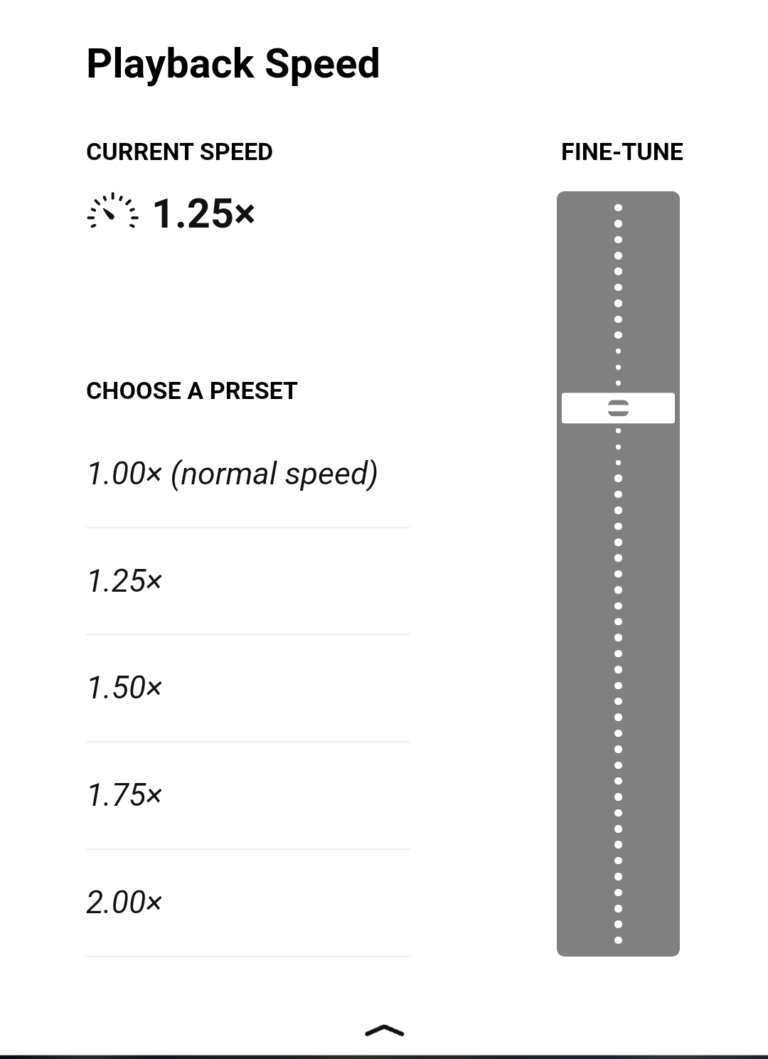
Task: Click the CHOOSE A PRESET heading
Action: click(x=192, y=391)
